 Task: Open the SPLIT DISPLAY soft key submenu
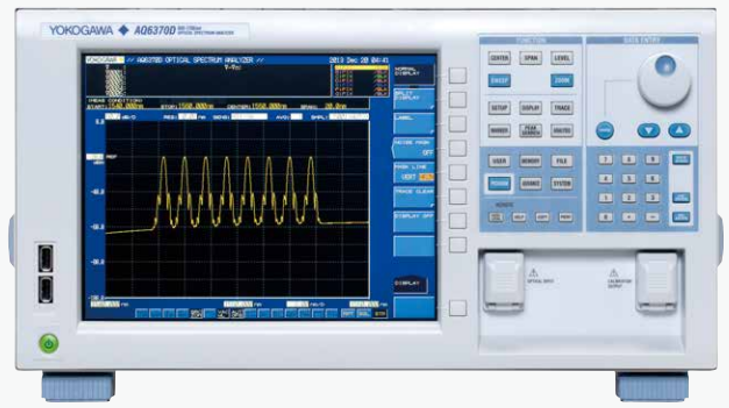click(x=414, y=98)
